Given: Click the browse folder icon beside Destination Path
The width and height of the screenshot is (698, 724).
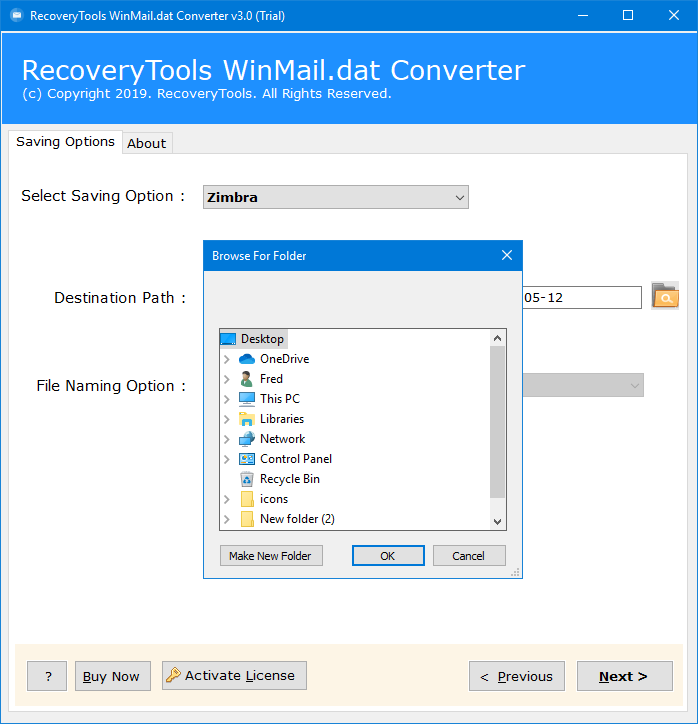Looking at the screenshot, I should click(x=665, y=296).
